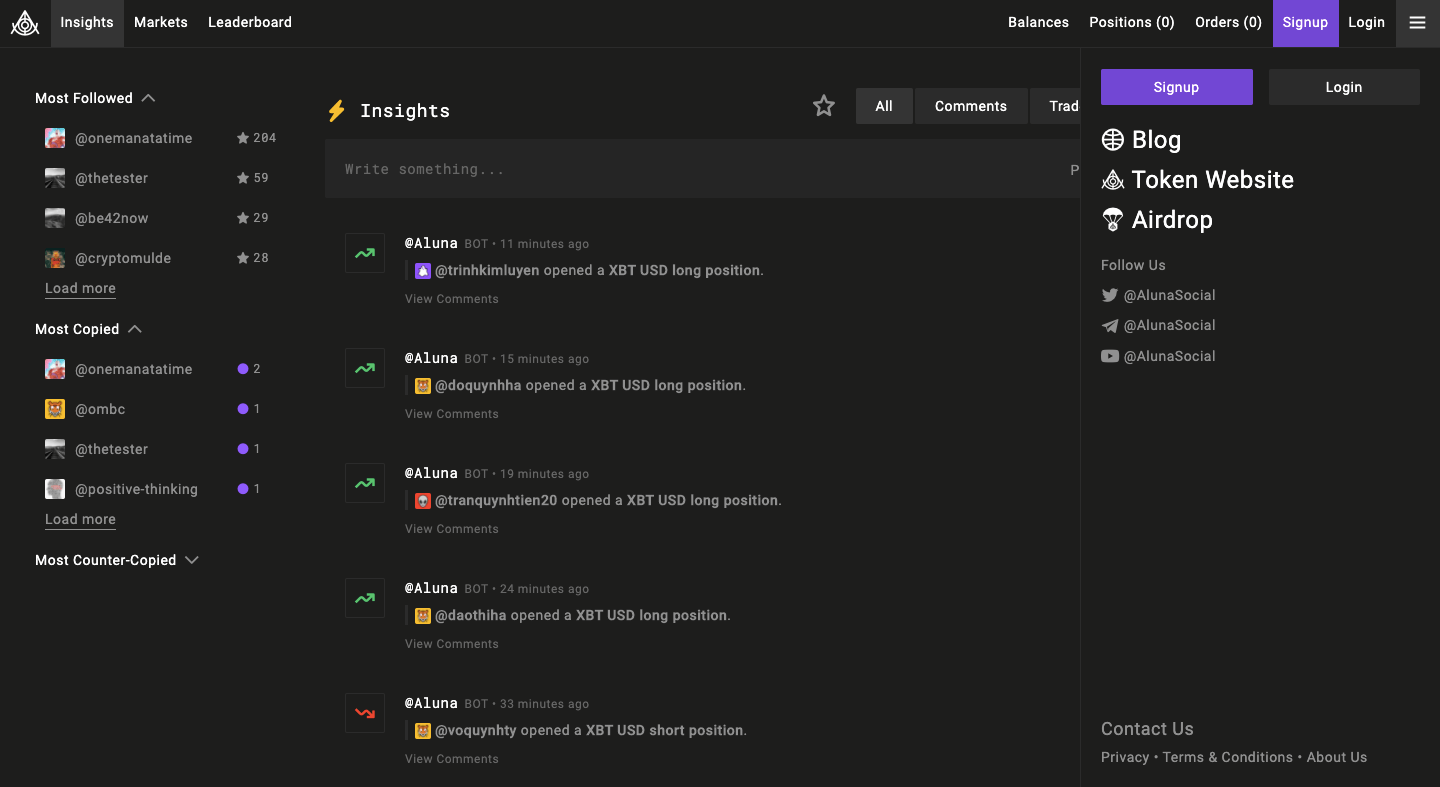
Task: Click avatar of @onemanatatime in Most Followed
Action: [55, 138]
